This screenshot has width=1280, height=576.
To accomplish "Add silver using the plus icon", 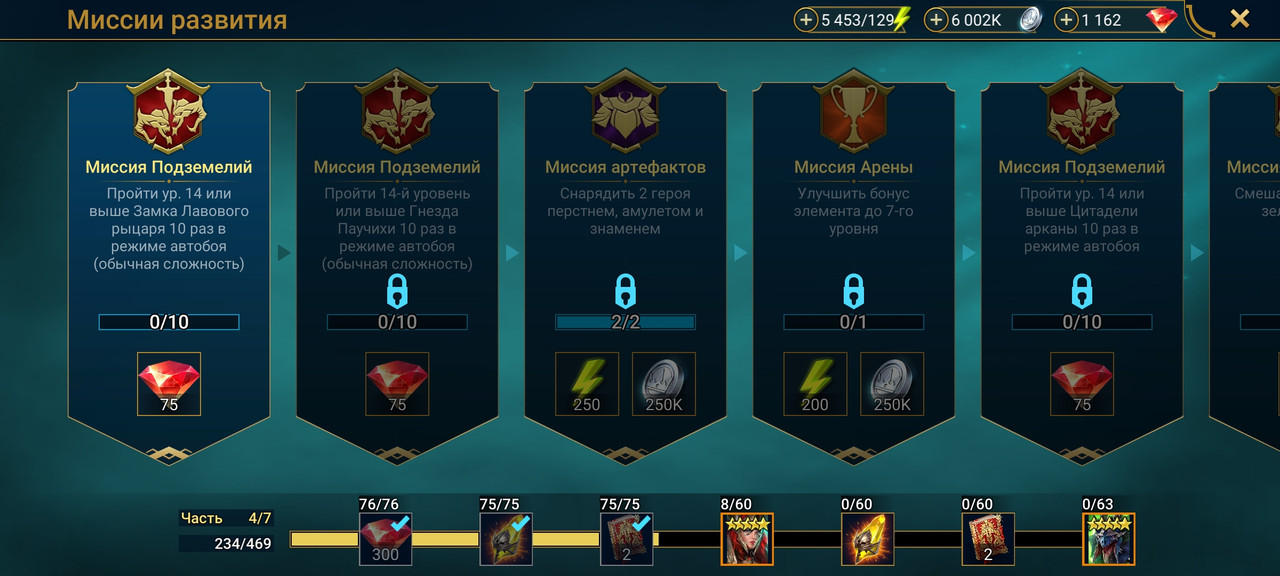I will [x=936, y=19].
